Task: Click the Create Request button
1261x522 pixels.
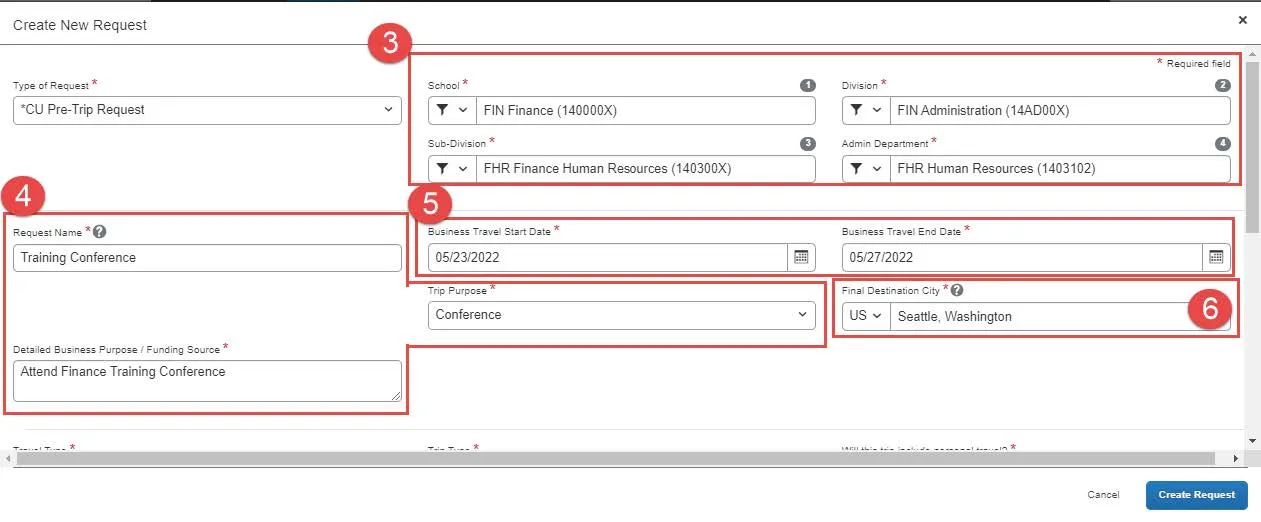Action: (1197, 495)
